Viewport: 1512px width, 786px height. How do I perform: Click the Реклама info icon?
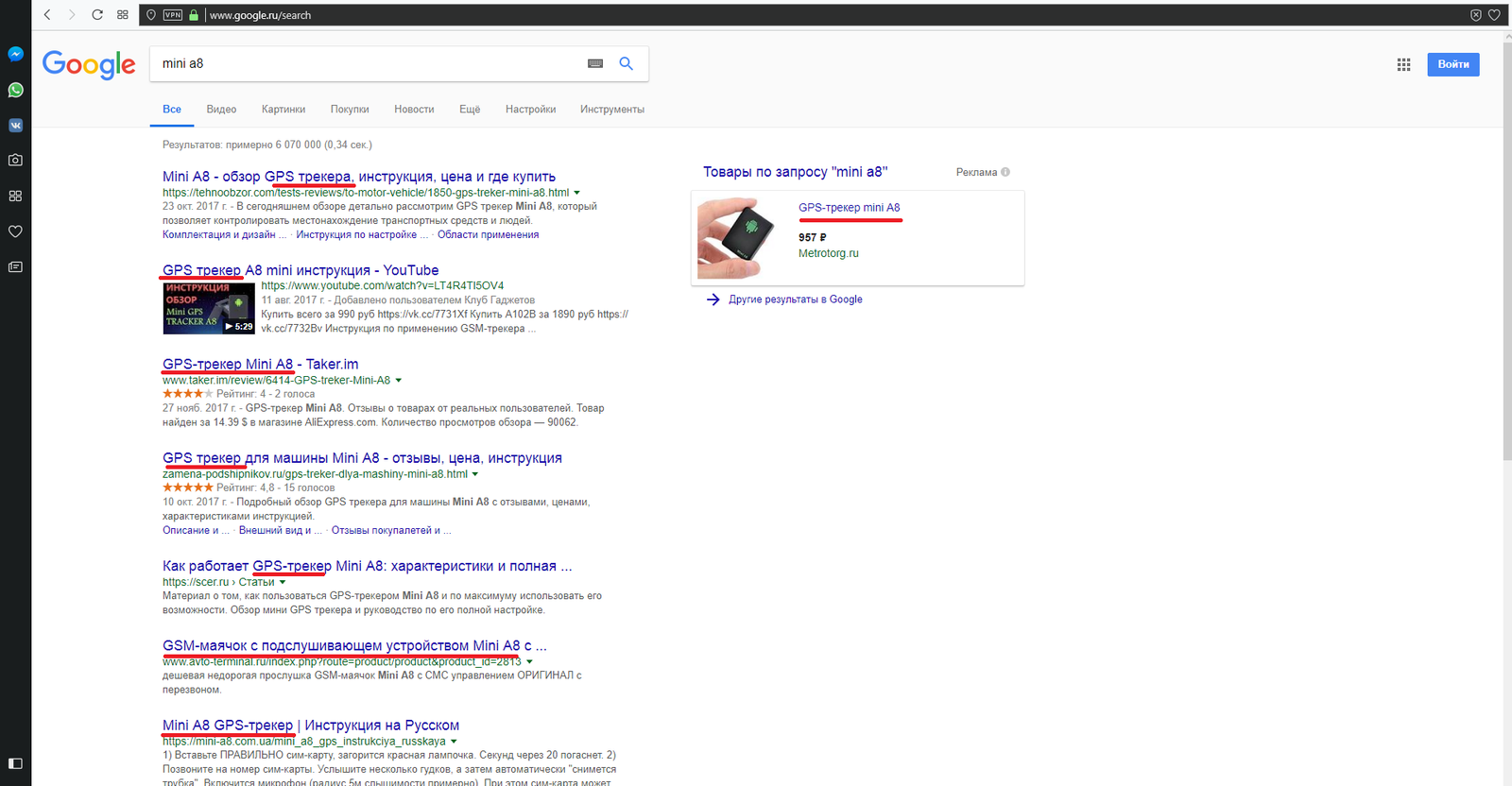click(1005, 172)
